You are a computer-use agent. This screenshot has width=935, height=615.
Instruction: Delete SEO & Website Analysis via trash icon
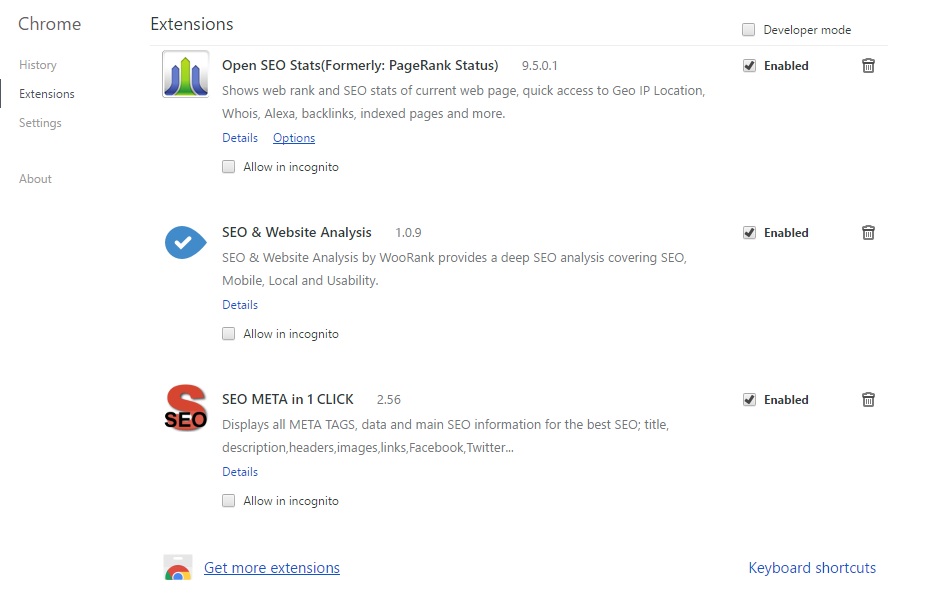pyautogui.click(x=868, y=233)
